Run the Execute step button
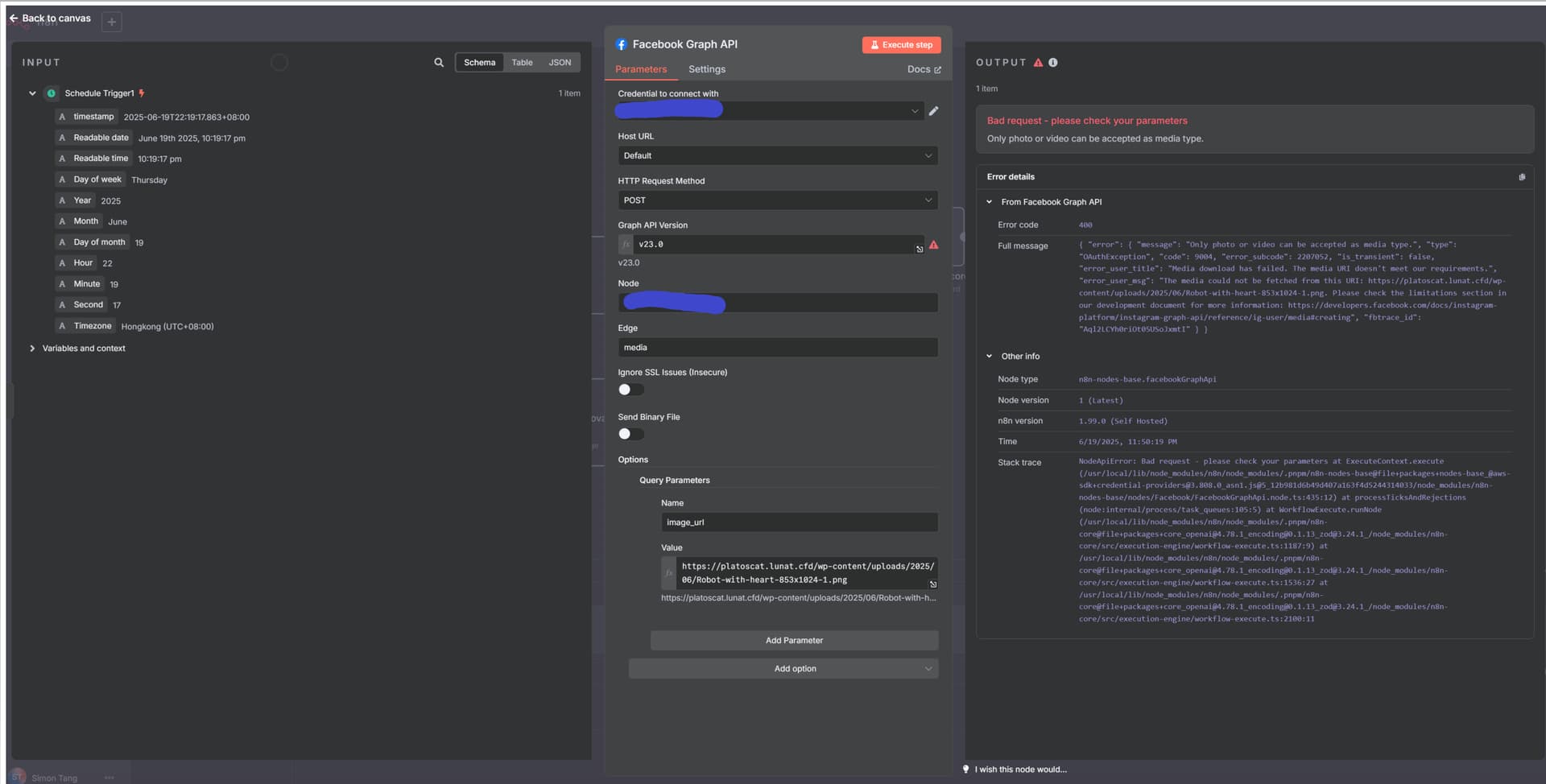 click(901, 45)
